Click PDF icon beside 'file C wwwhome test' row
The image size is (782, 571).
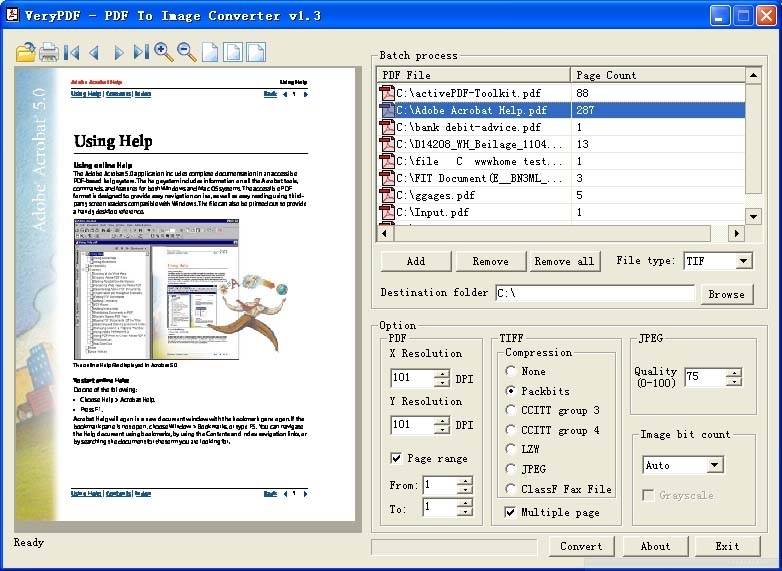[387, 161]
